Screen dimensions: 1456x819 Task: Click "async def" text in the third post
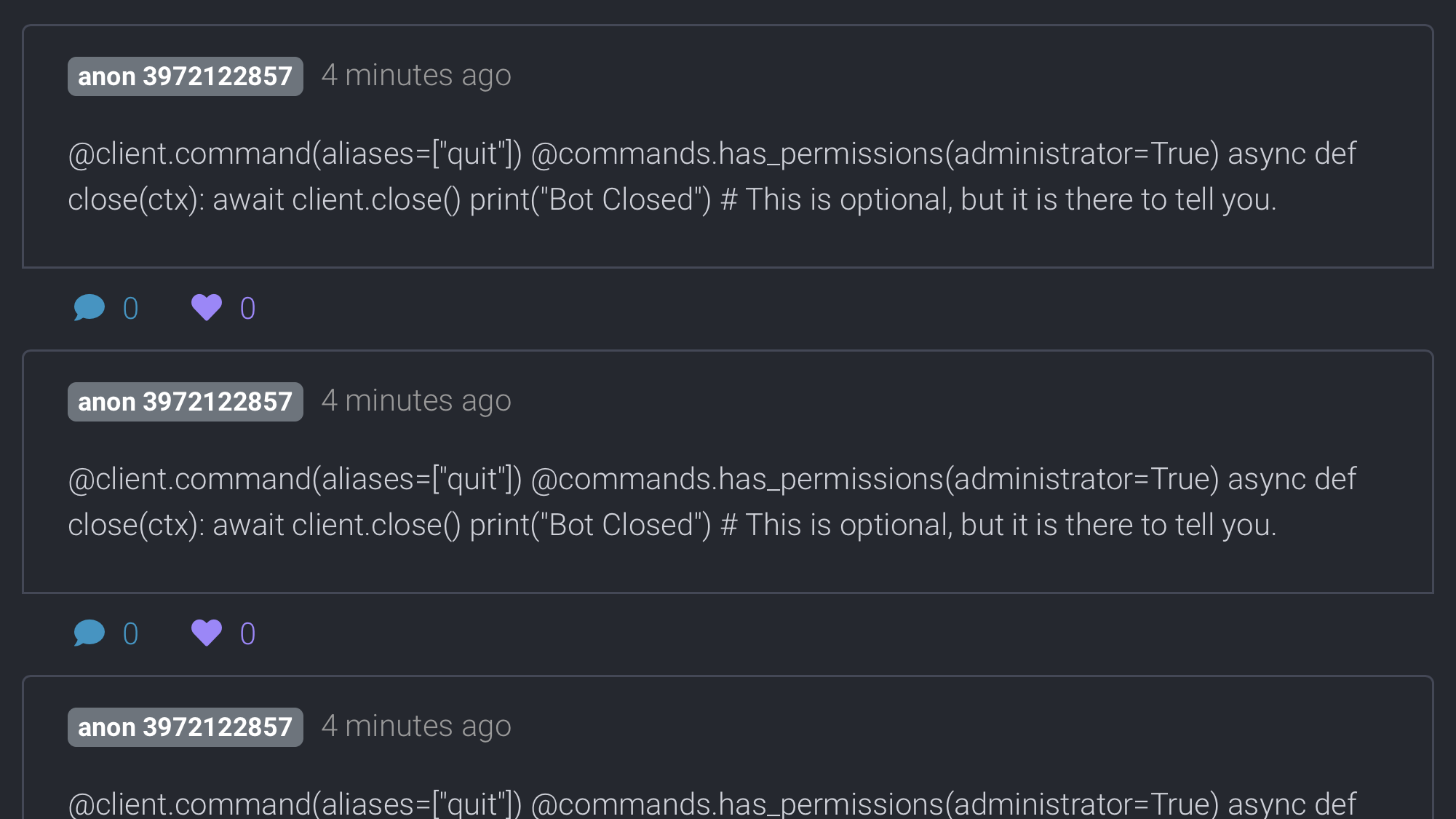click(1292, 804)
